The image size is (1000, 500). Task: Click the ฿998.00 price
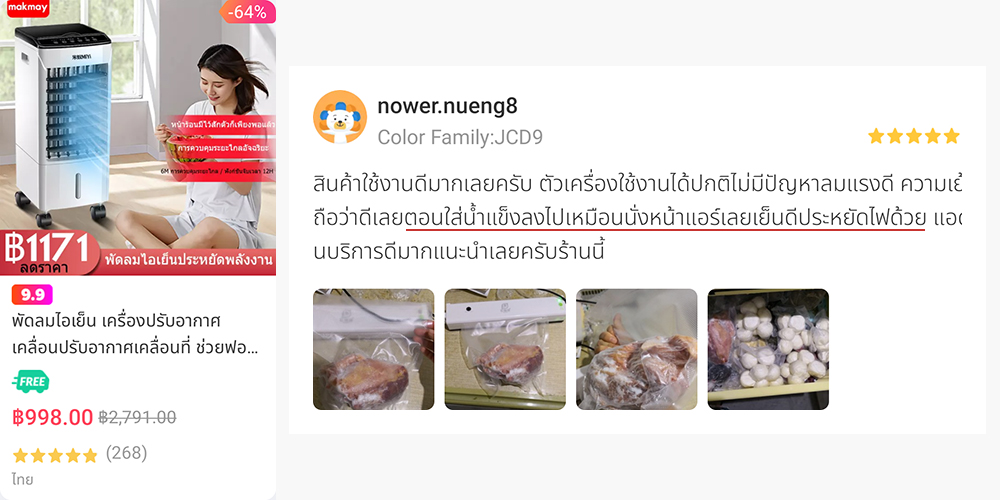53,417
